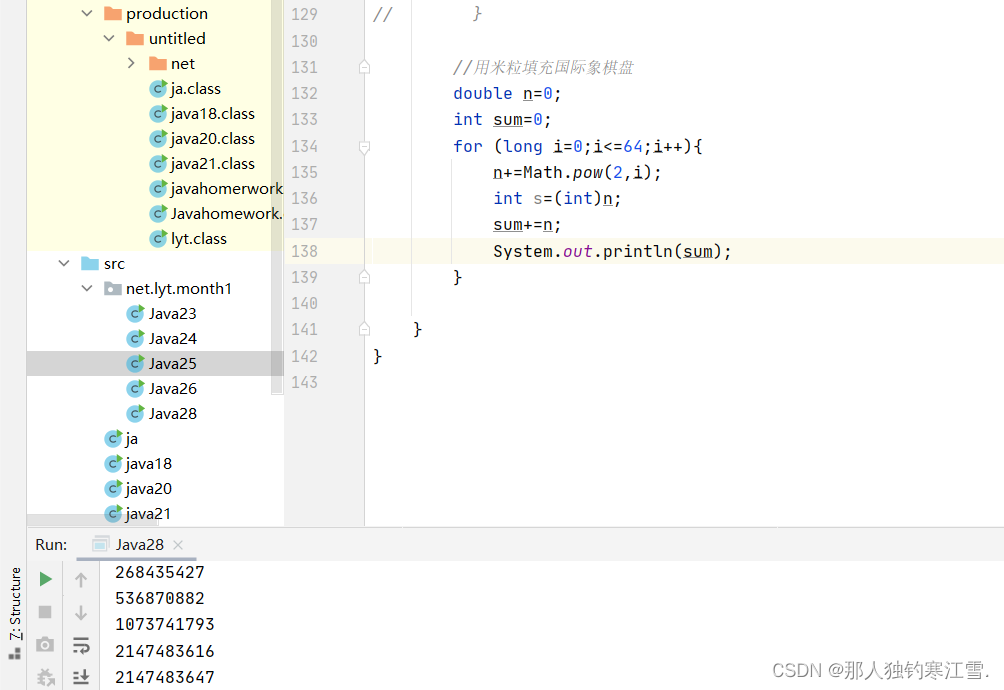1004x690 pixels.
Task: Fold the for loop at line 134
Action: tap(364, 147)
